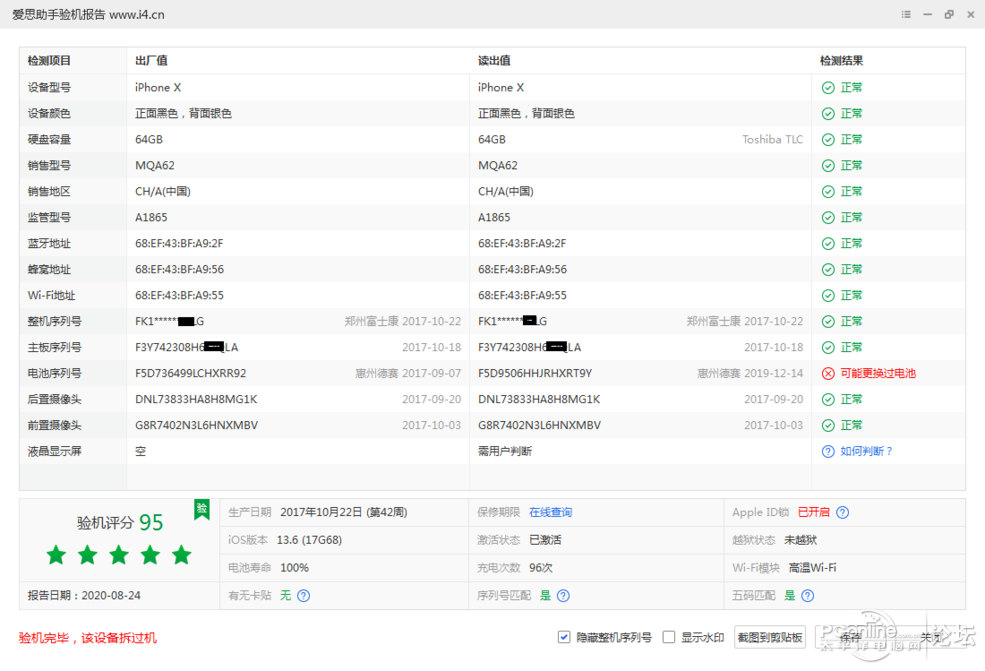Select factory 销售型号 value MQA62
The image size is (985, 671).
(x=155, y=166)
